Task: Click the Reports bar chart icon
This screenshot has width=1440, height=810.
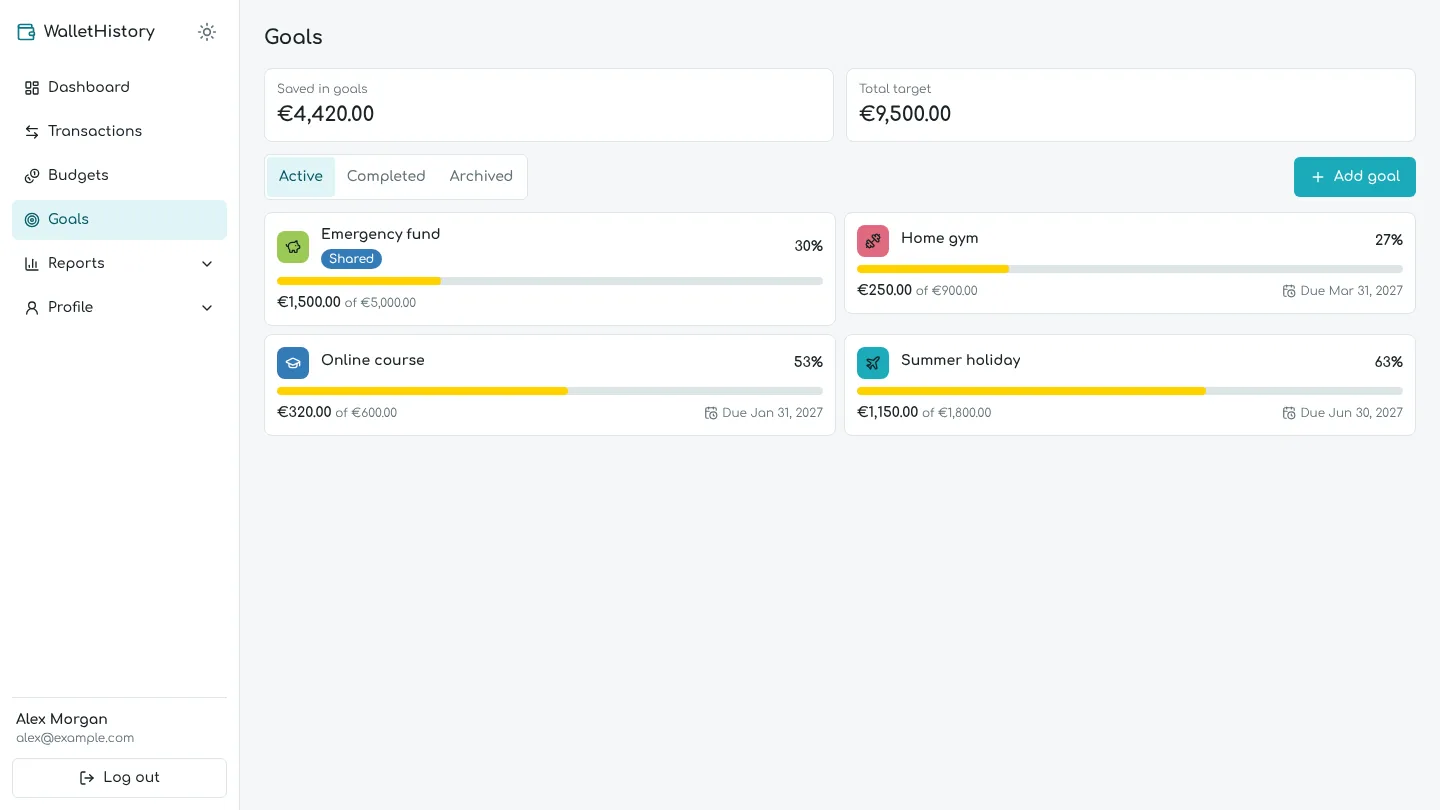Action: pos(32,264)
